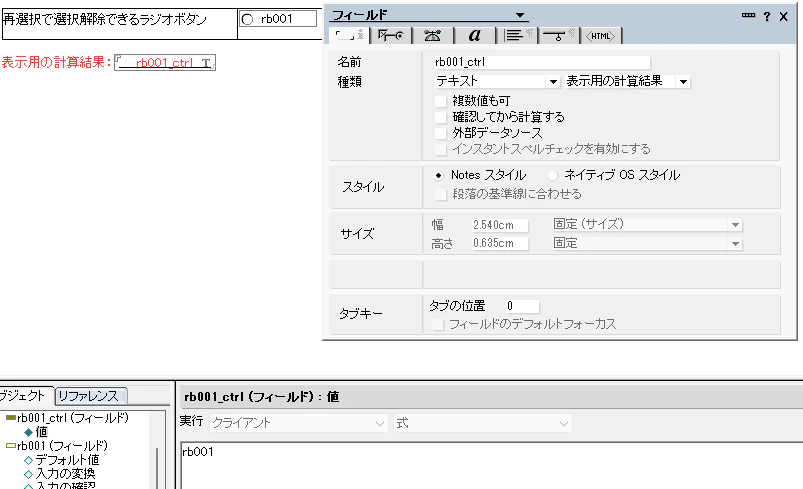
Task: Open the HTML tab in field properties
Action: [x=601, y=36]
